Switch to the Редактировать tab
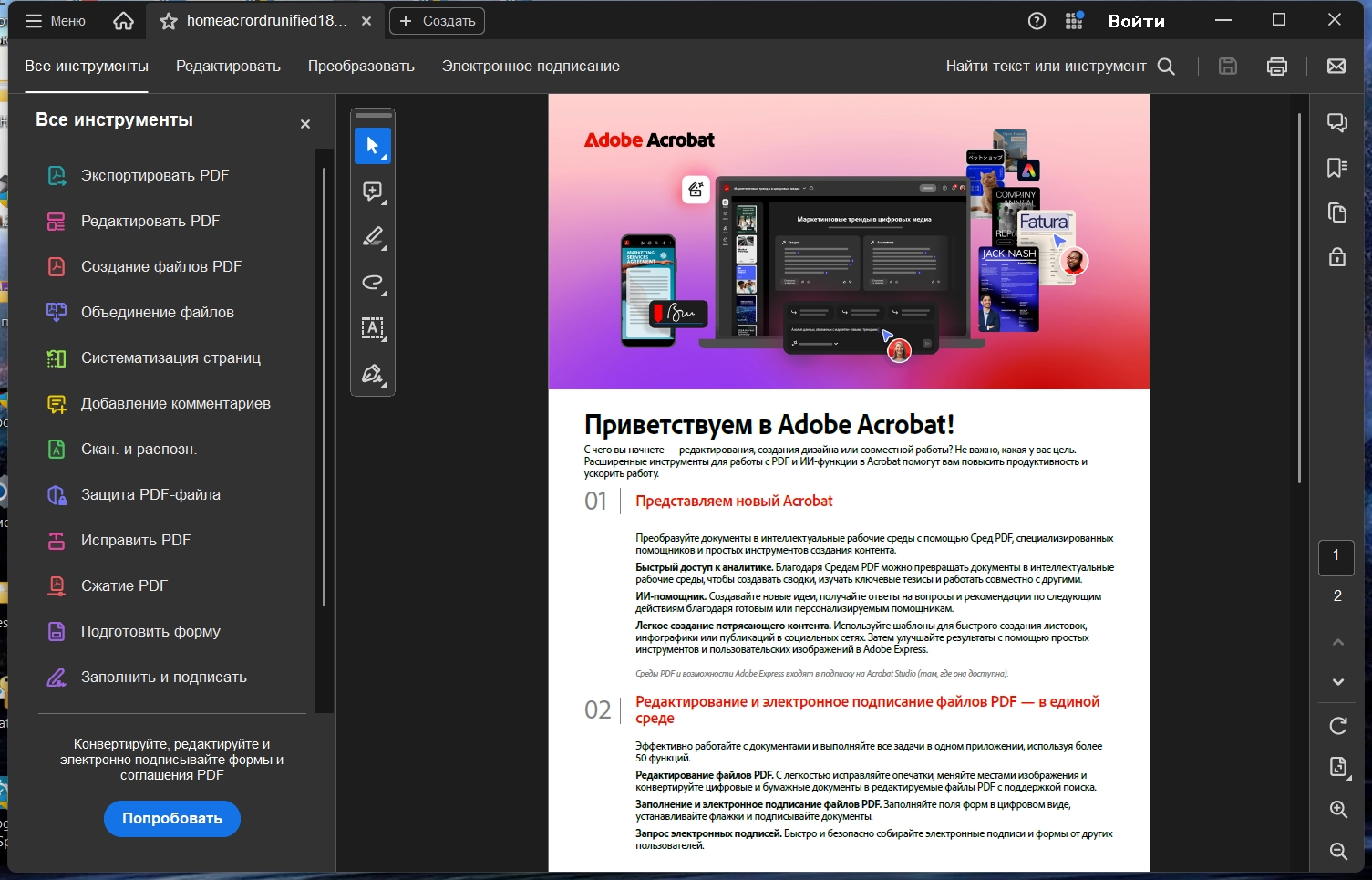This screenshot has width=1372, height=880. click(228, 66)
